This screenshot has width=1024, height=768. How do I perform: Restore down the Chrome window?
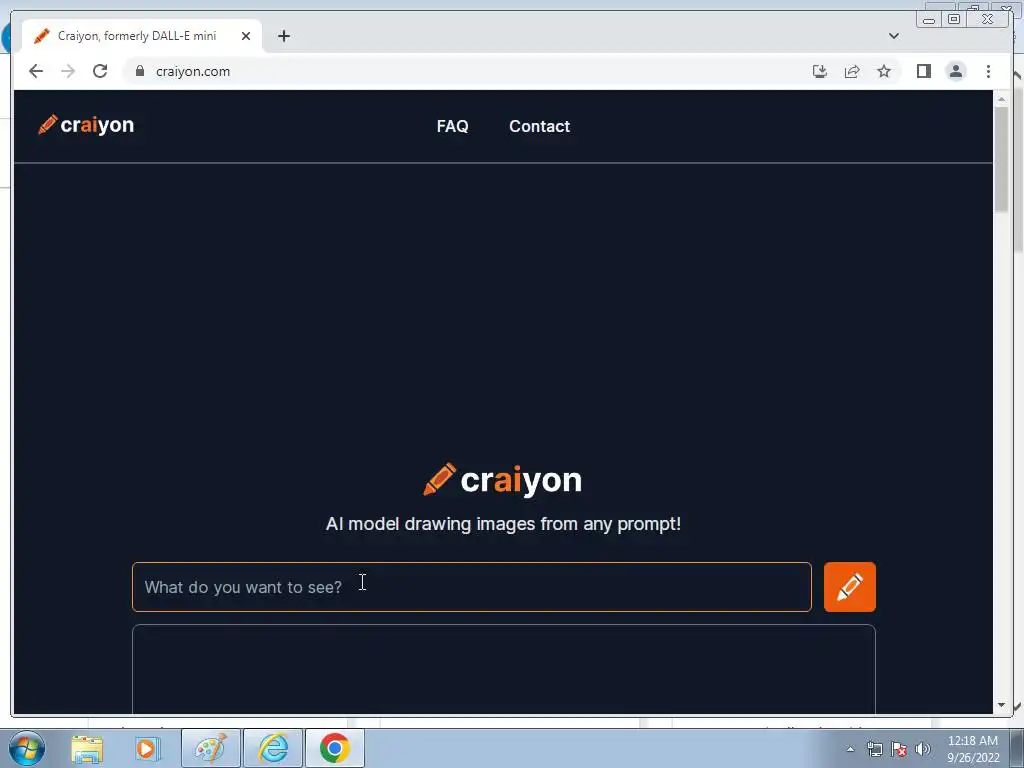click(953, 19)
